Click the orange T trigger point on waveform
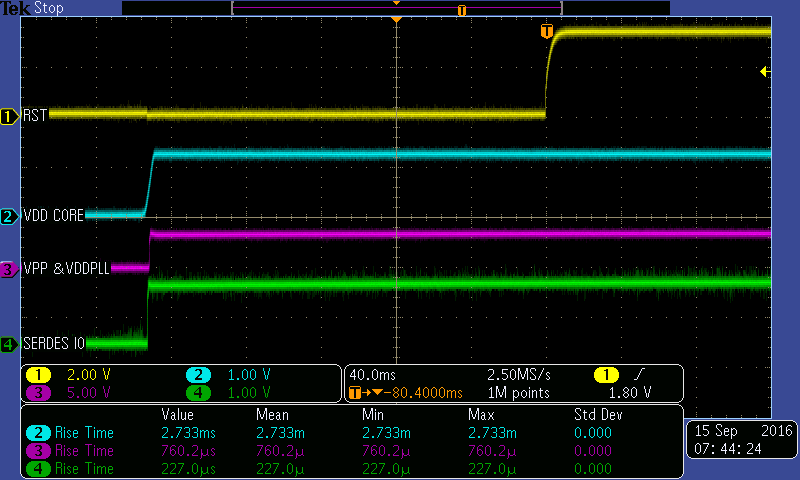800x480 pixels. [546, 32]
